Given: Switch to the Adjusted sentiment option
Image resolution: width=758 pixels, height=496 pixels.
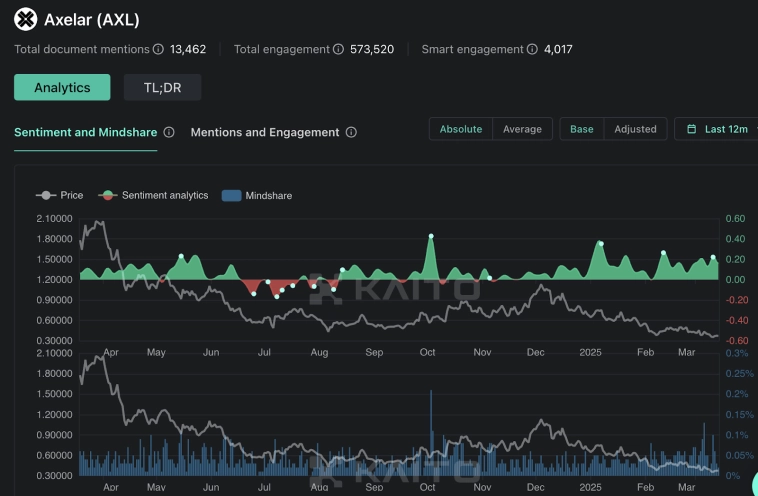Looking at the screenshot, I should pos(635,129).
